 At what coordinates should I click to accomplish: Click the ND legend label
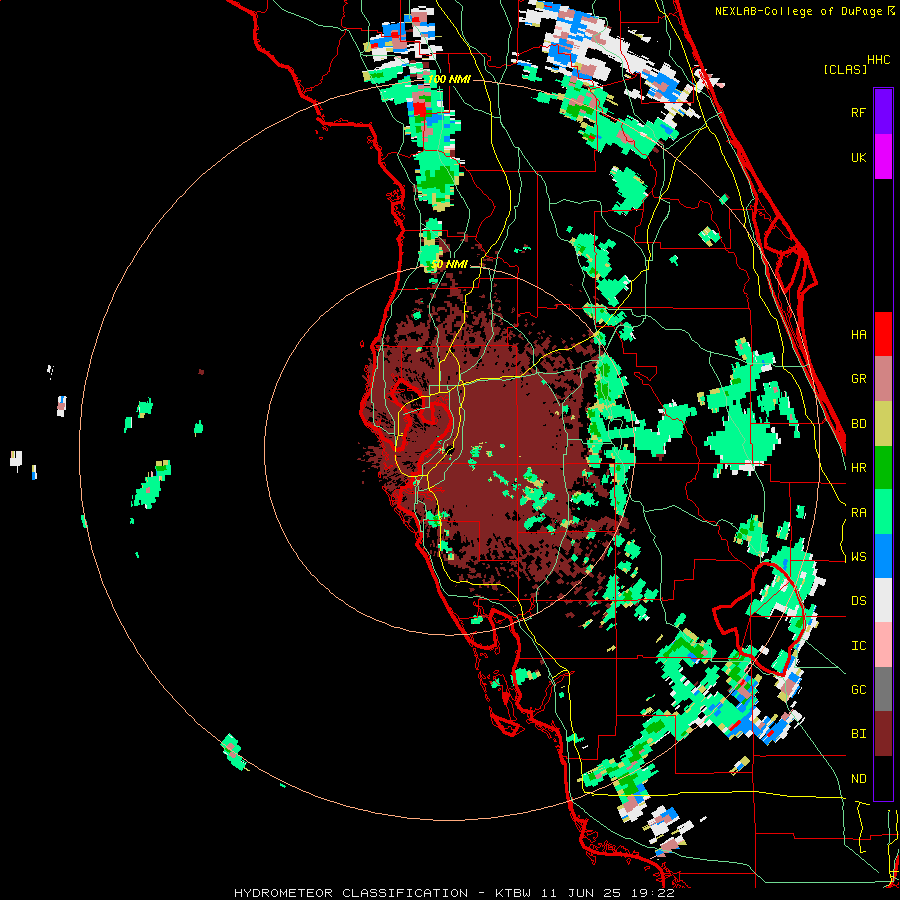tap(858, 778)
